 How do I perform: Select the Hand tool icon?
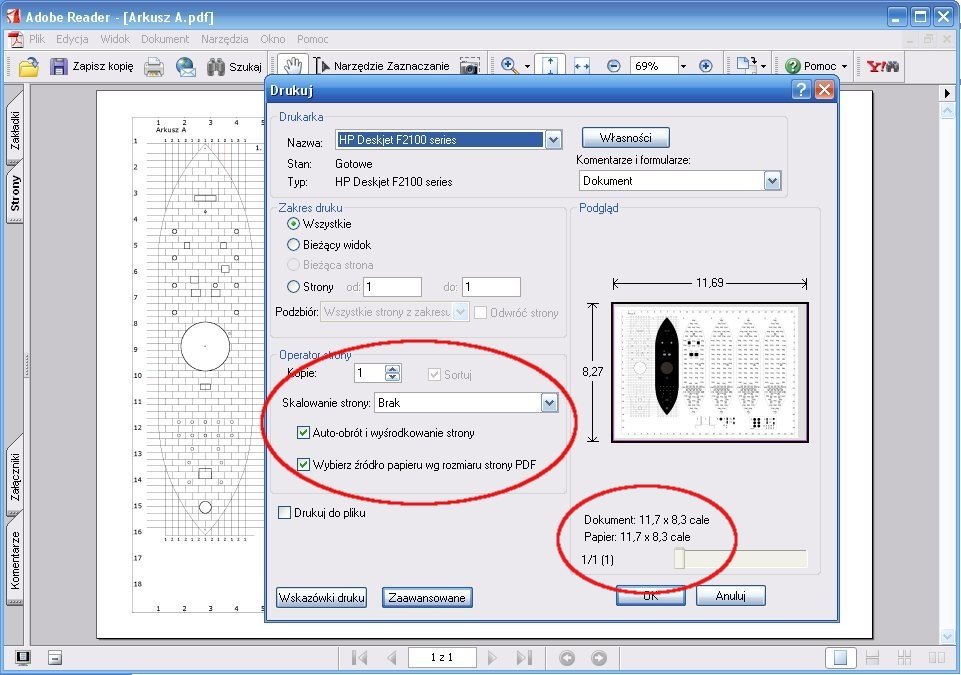292,66
